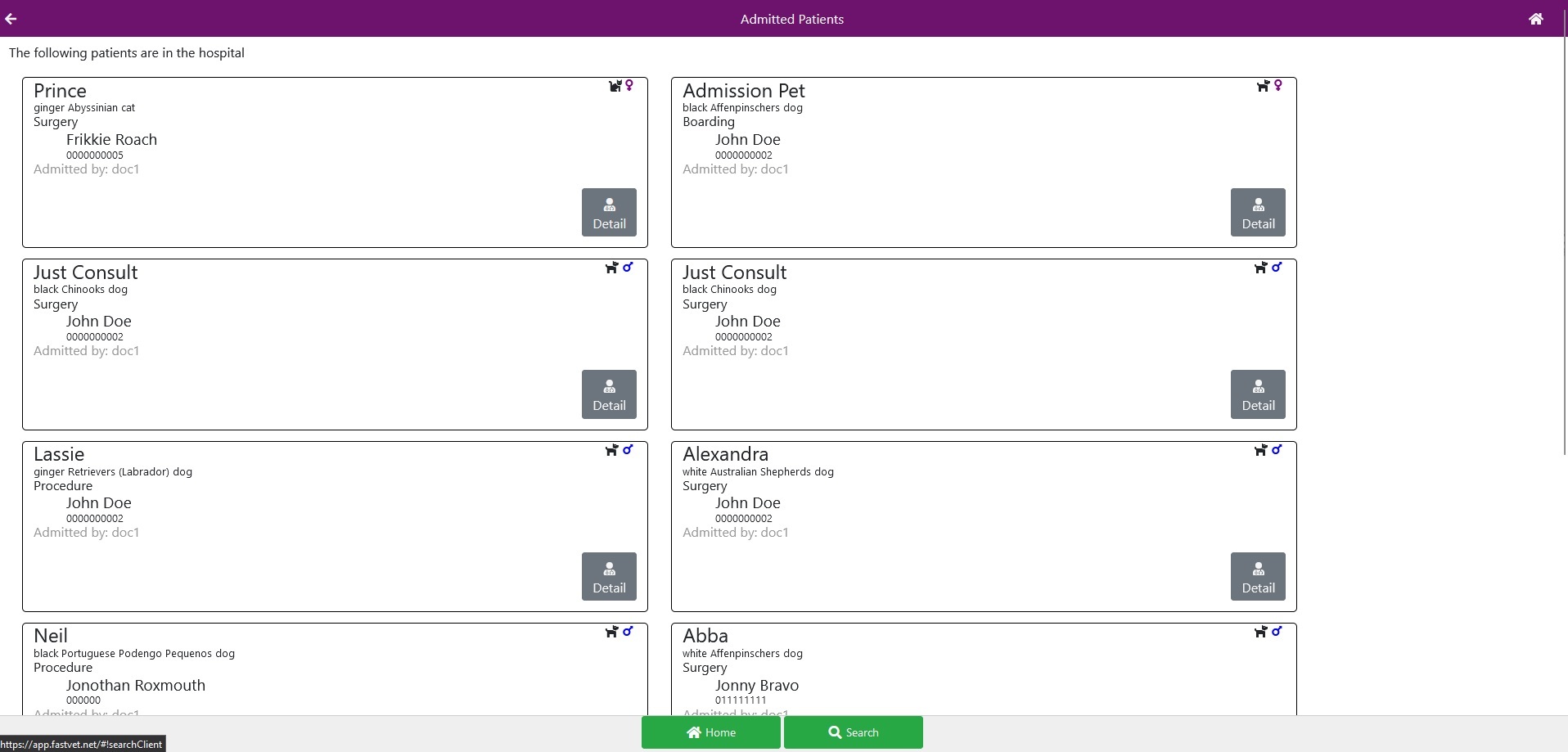
Task: Select the Abba patient name
Action: coord(705,636)
